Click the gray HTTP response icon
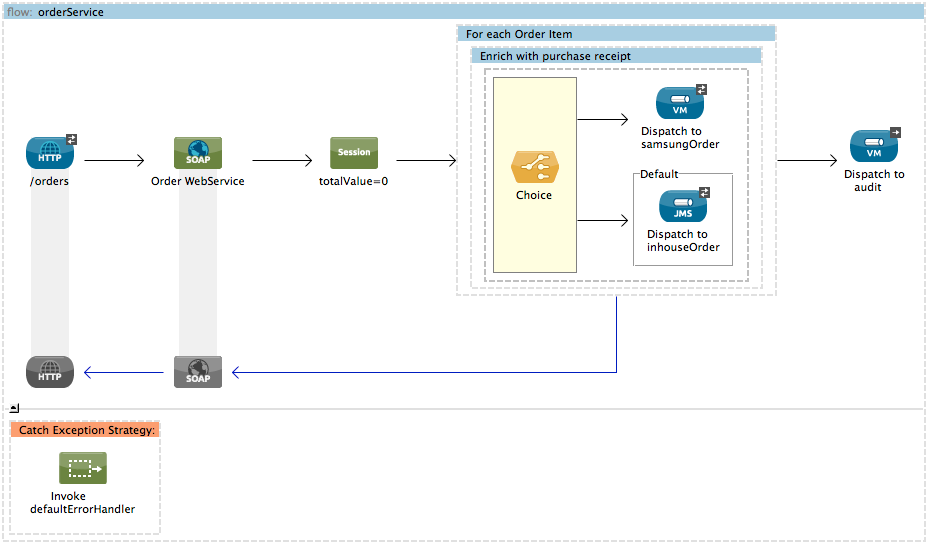Screen dimensions: 928x544 point(50,372)
